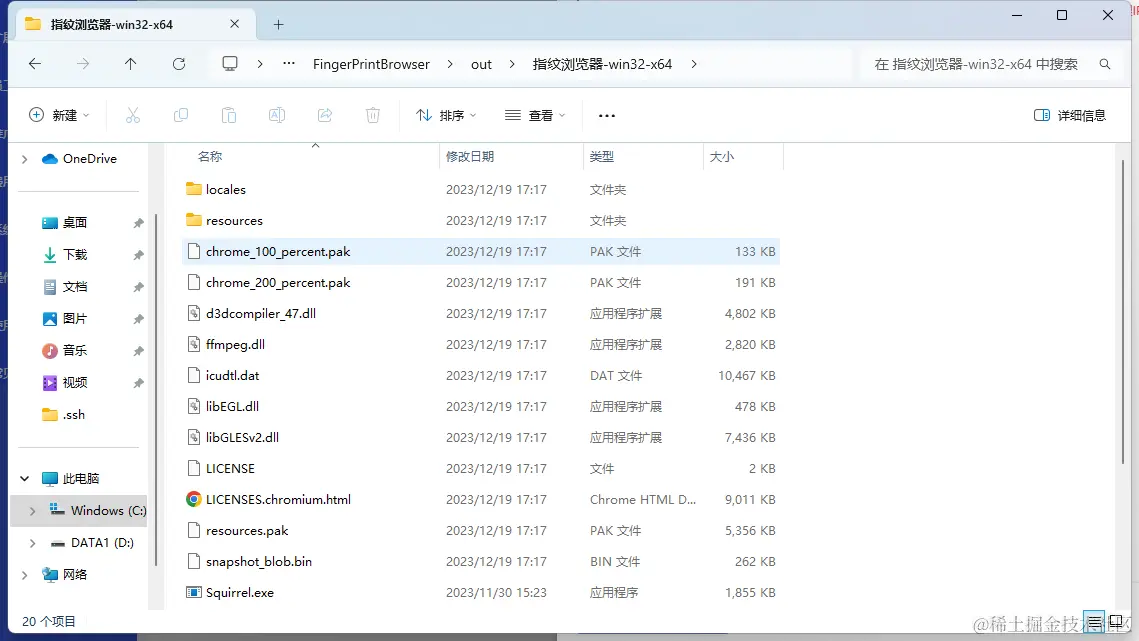The height and width of the screenshot is (641, 1139).
Task: Select chrome_200_percent.pak file
Action: tap(480, 283)
